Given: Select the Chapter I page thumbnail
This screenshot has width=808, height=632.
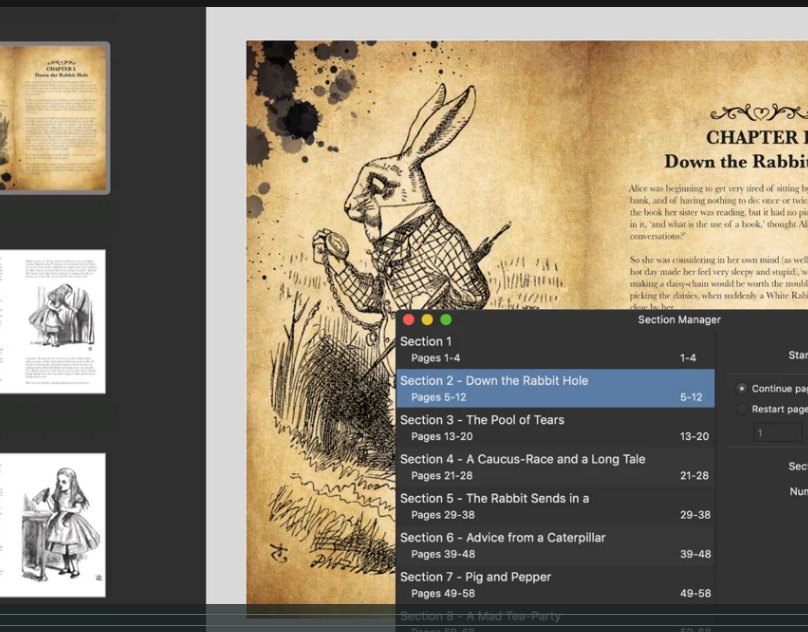Looking at the screenshot, I should pyautogui.click(x=53, y=118).
